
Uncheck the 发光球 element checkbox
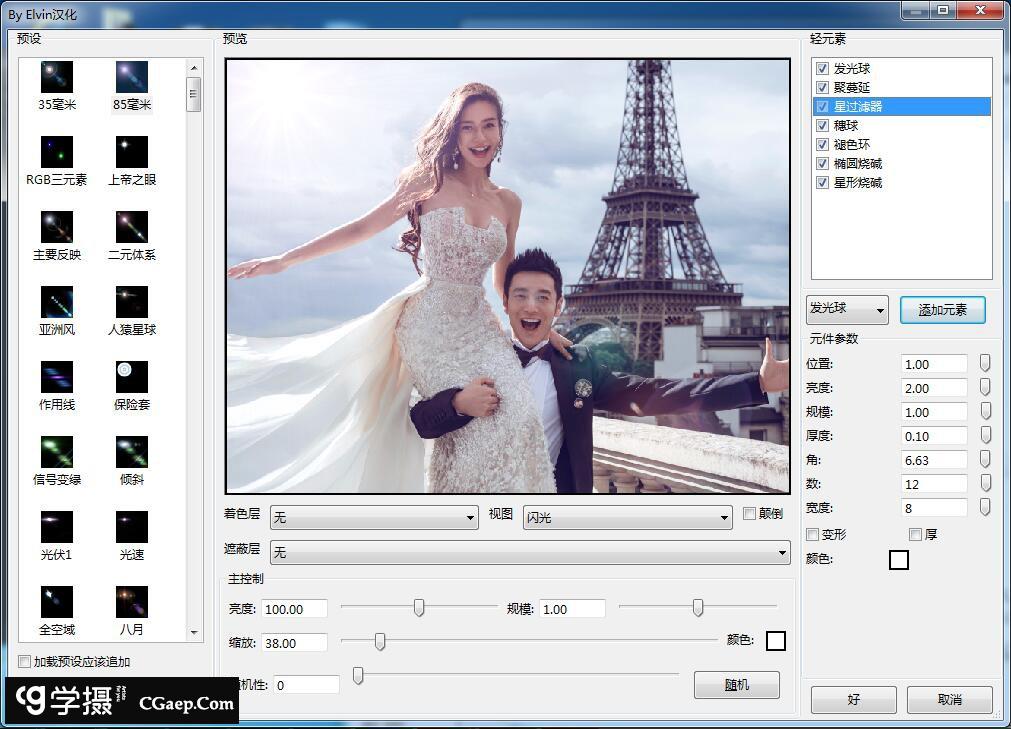click(822, 69)
